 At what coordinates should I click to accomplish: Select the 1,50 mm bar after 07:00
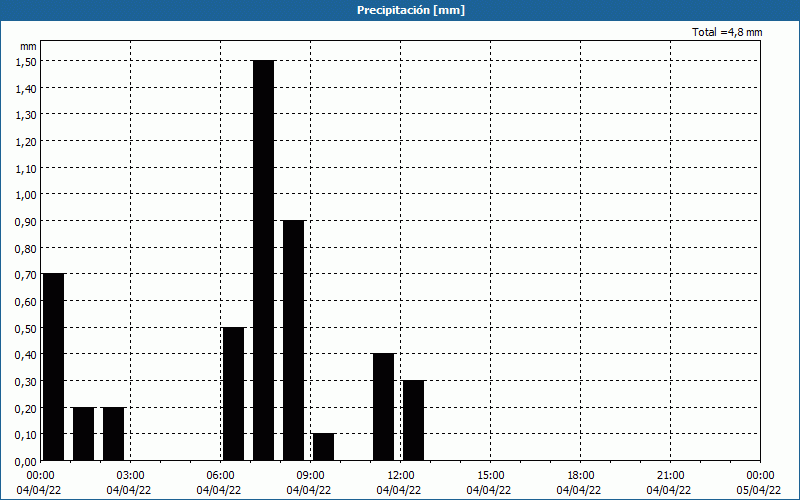[x=264, y=261]
